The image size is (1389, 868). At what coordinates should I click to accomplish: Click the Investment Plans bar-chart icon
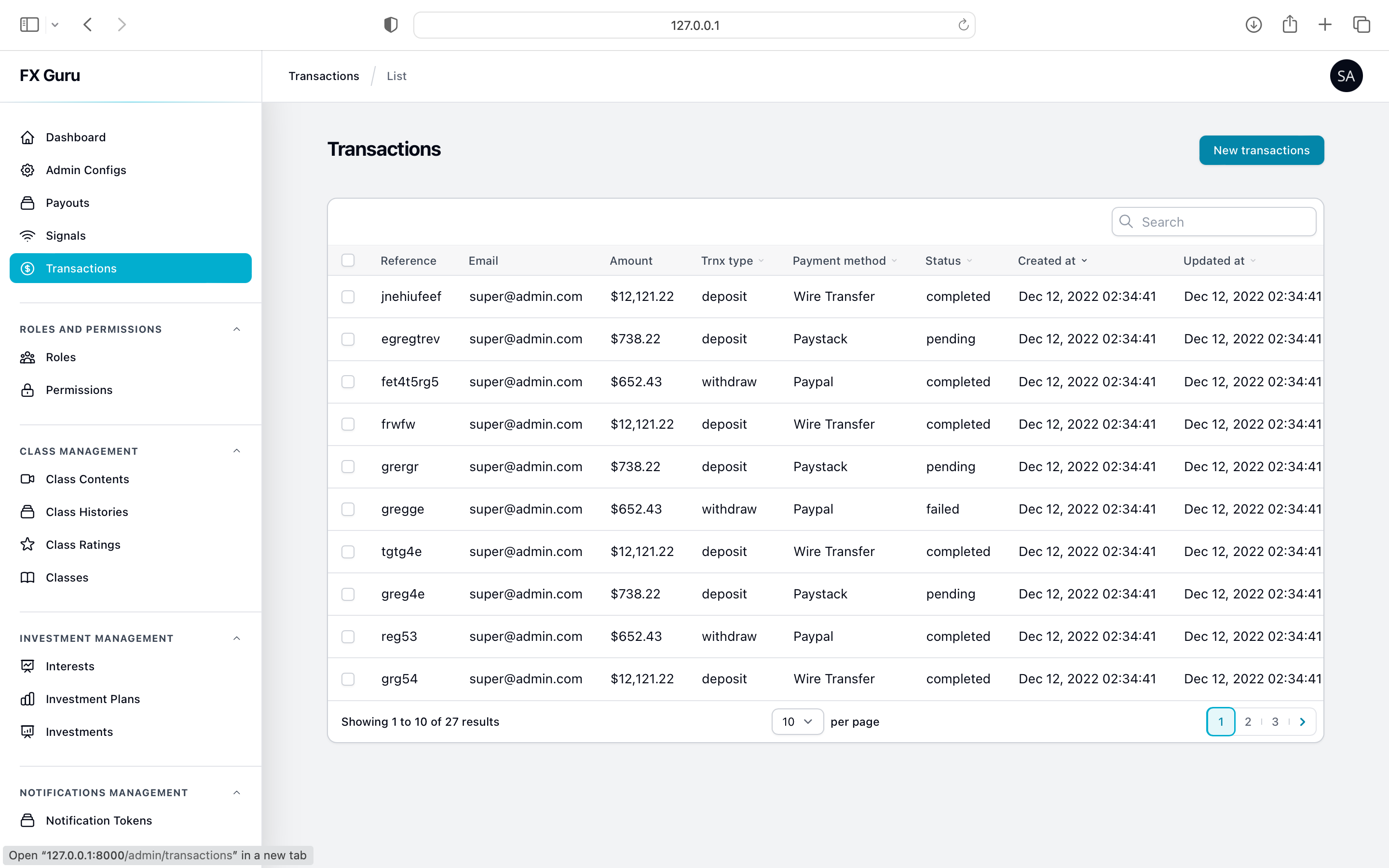27,699
